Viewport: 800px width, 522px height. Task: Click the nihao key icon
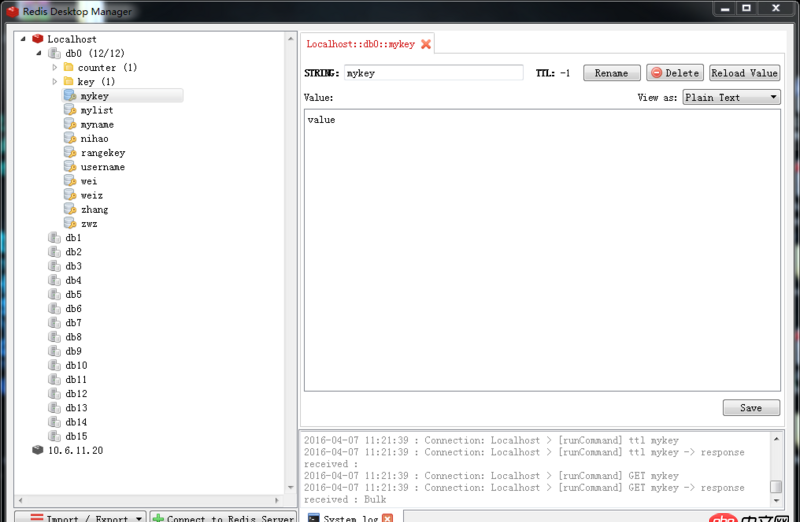(70, 138)
